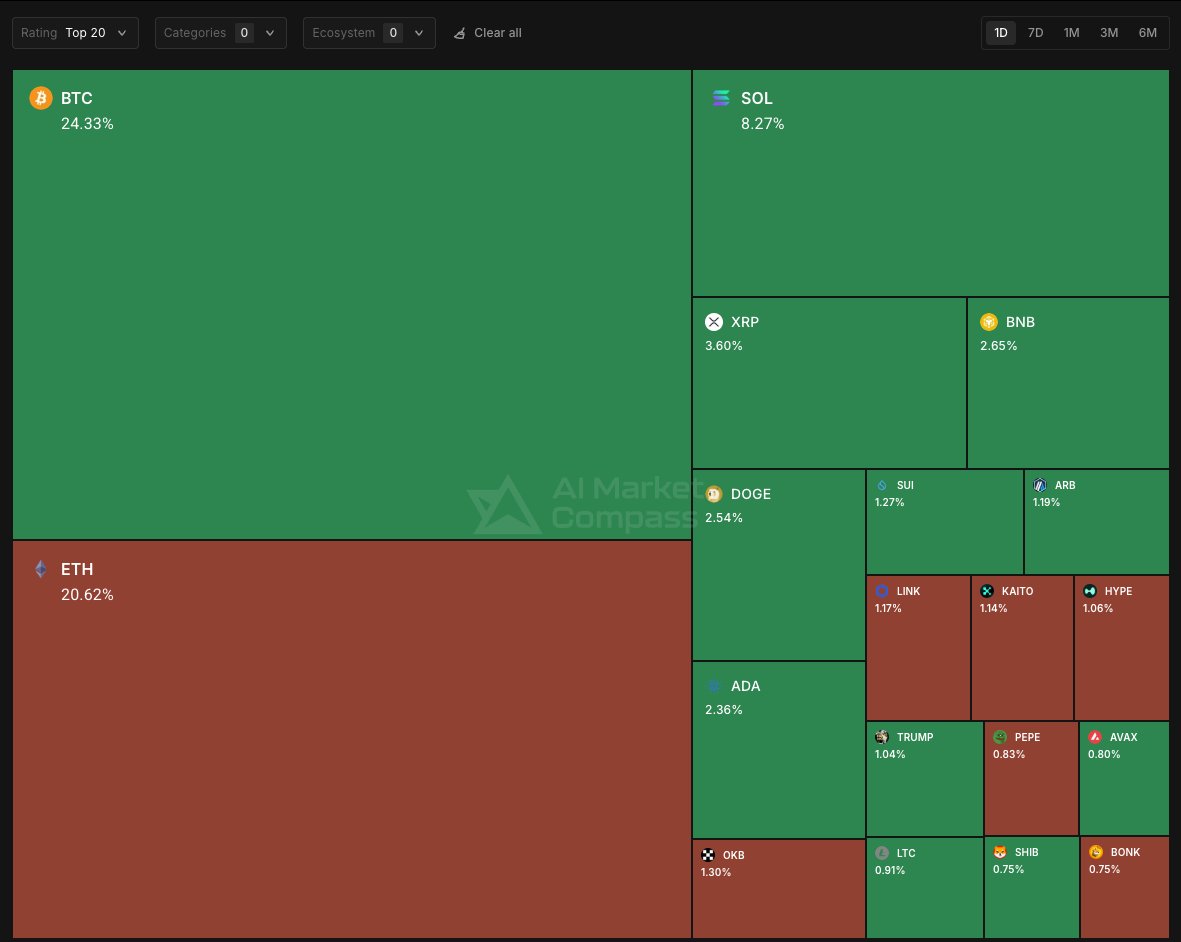The image size is (1181, 942).
Task: Click the ARB 1.19% value
Action: (x=1046, y=502)
